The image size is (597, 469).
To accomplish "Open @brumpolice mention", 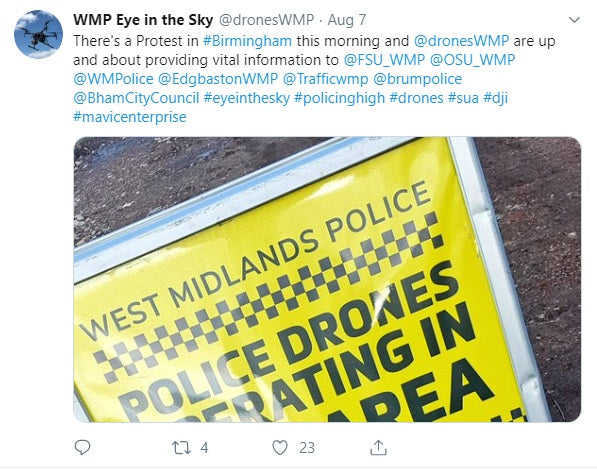I will [x=418, y=79].
